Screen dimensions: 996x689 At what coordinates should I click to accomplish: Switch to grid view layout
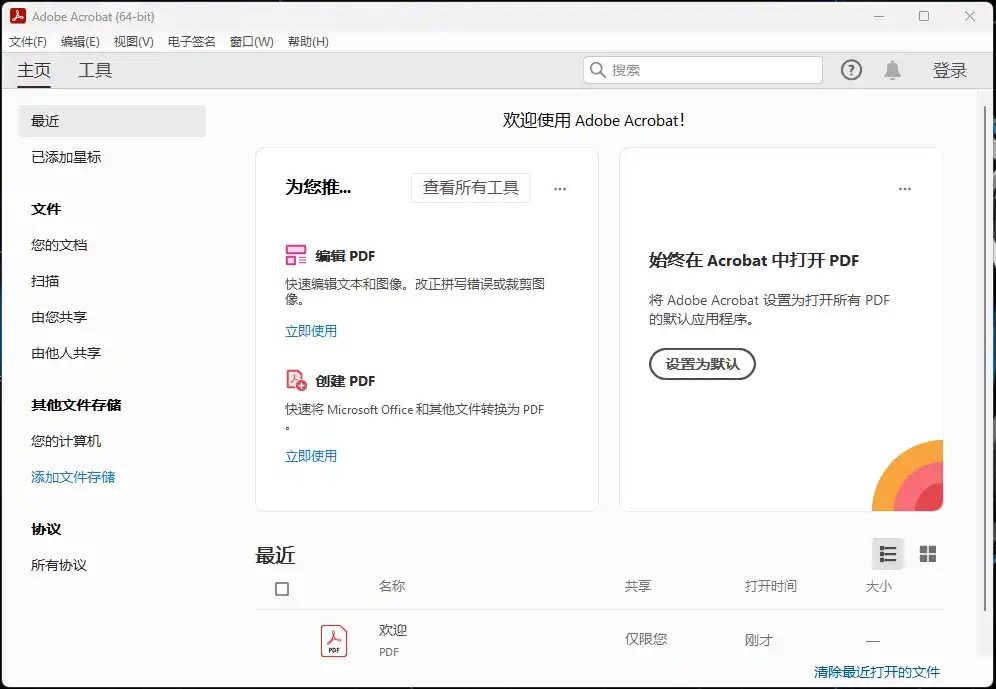pos(926,554)
